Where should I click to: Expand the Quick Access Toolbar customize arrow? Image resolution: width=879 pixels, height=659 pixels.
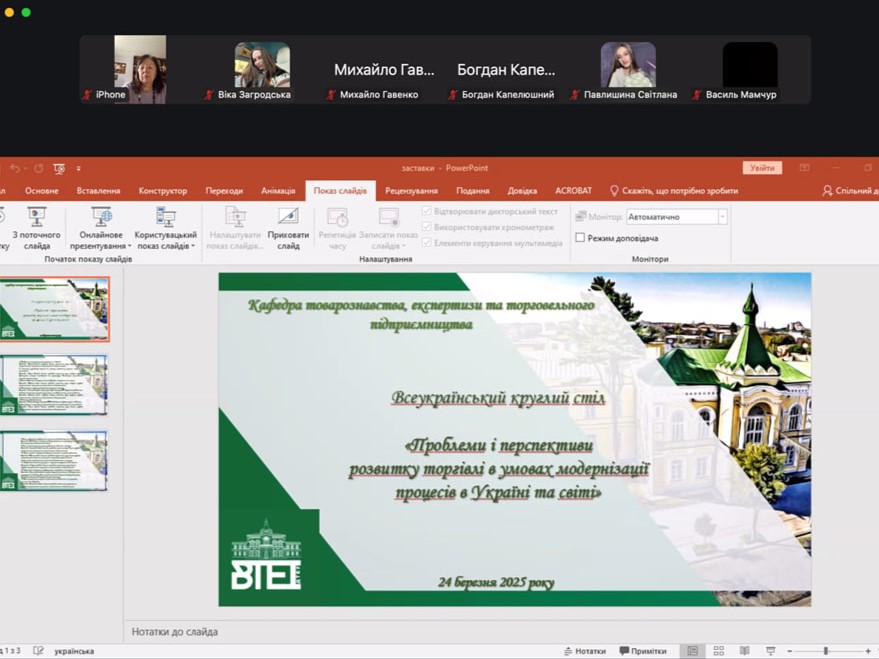[78, 168]
